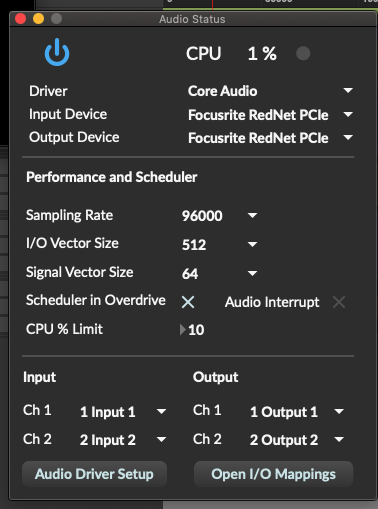Open Output Ch 1 channel dropdown
Viewport: 378px width, 509px height.
(x=339, y=411)
